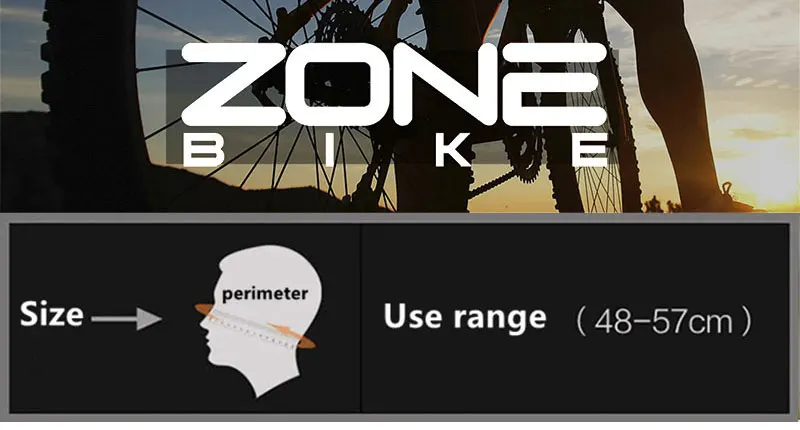Click the perimeter label on head
This screenshot has height=430, width=800.
[265, 294]
